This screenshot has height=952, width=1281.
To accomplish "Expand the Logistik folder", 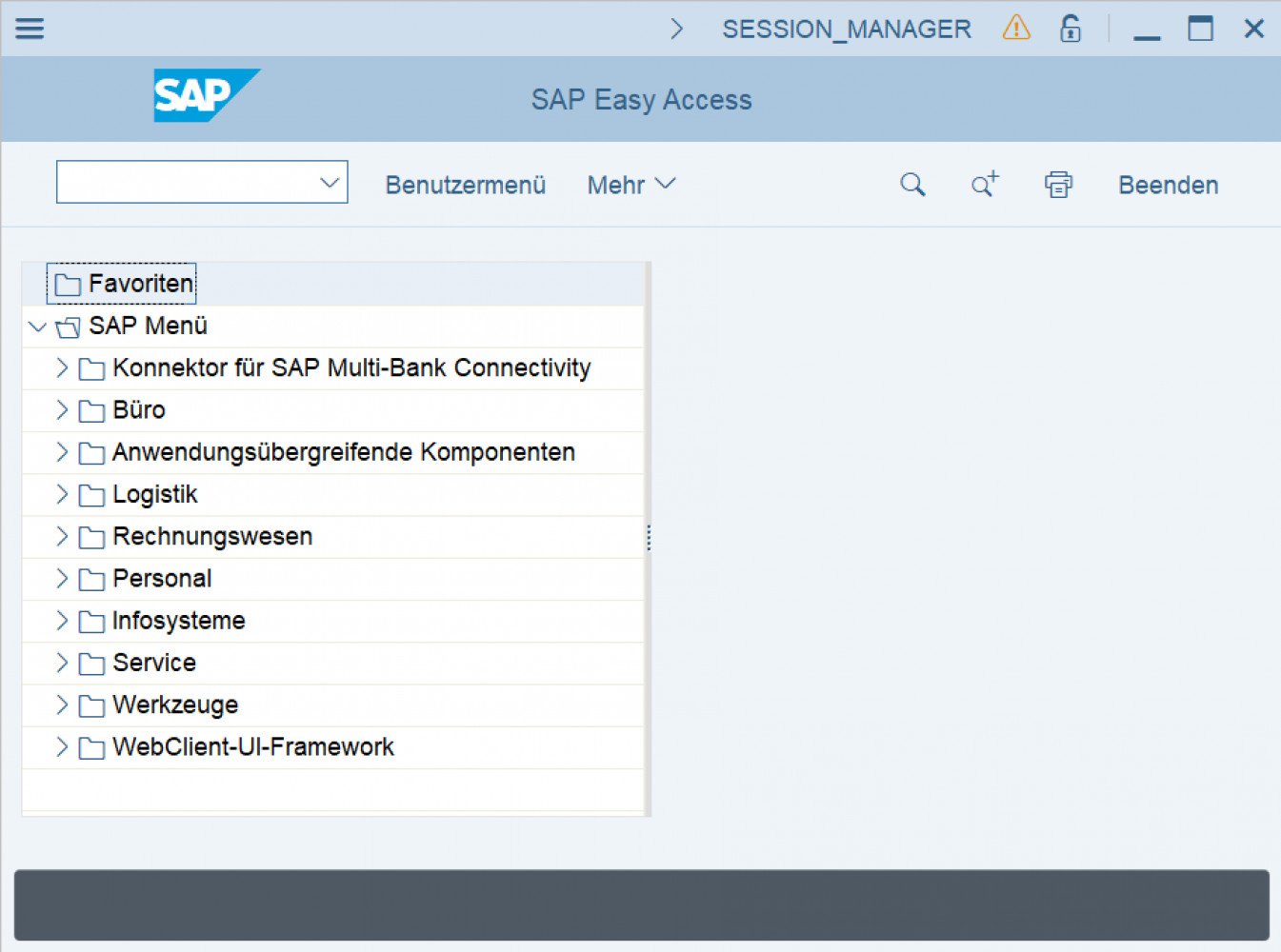I will [62, 494].
